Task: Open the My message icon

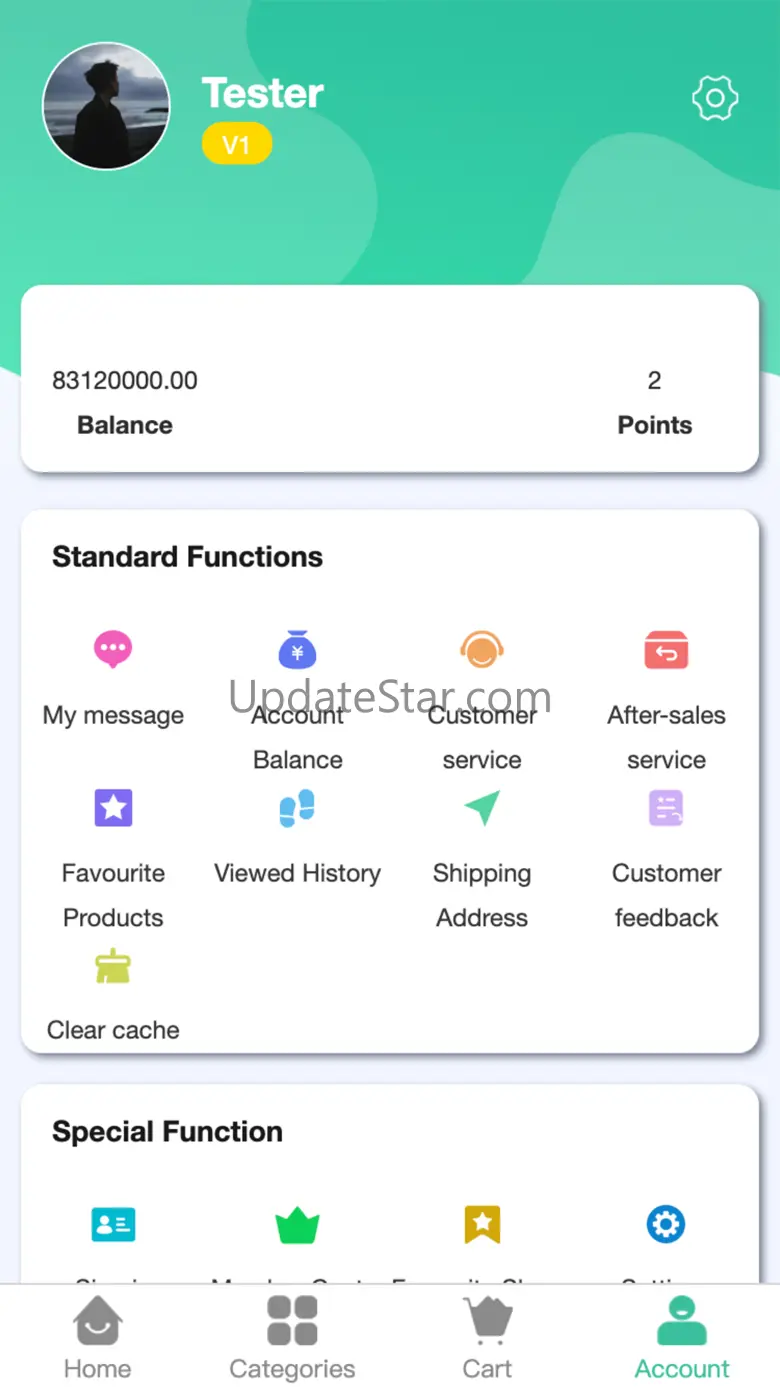Action: 113,649
